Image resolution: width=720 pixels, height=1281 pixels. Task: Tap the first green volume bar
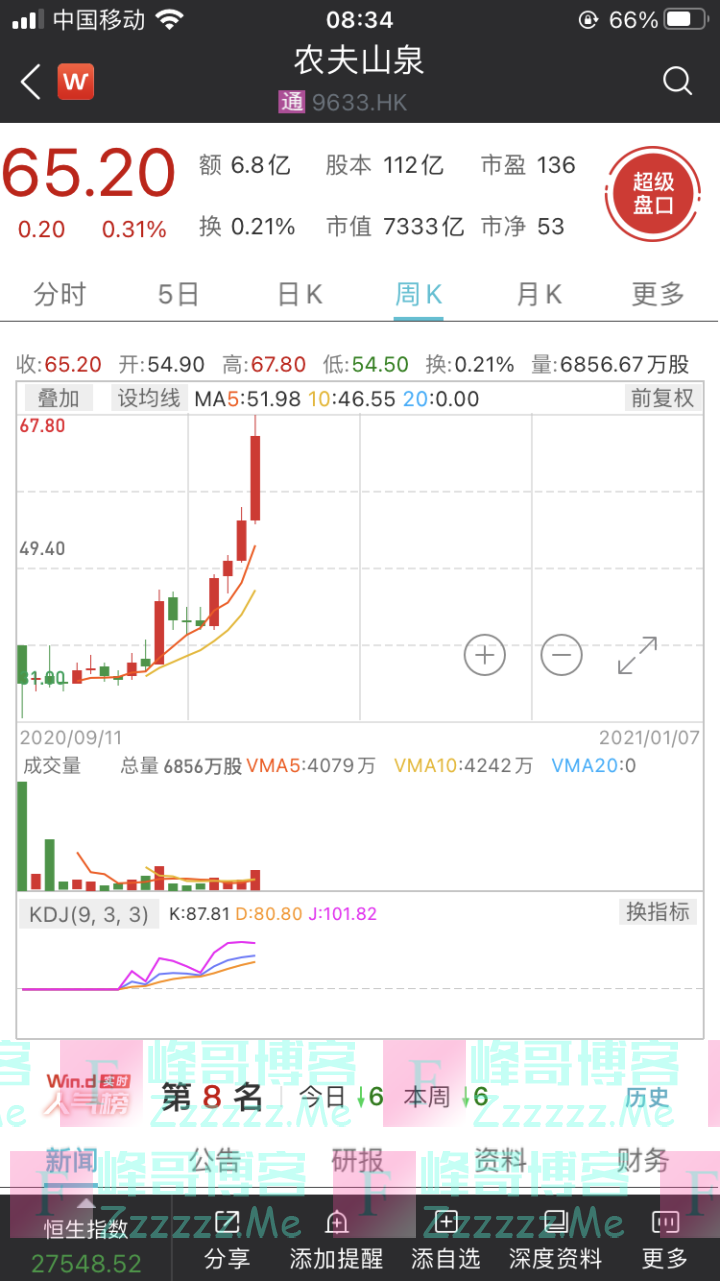pos(22,836)
